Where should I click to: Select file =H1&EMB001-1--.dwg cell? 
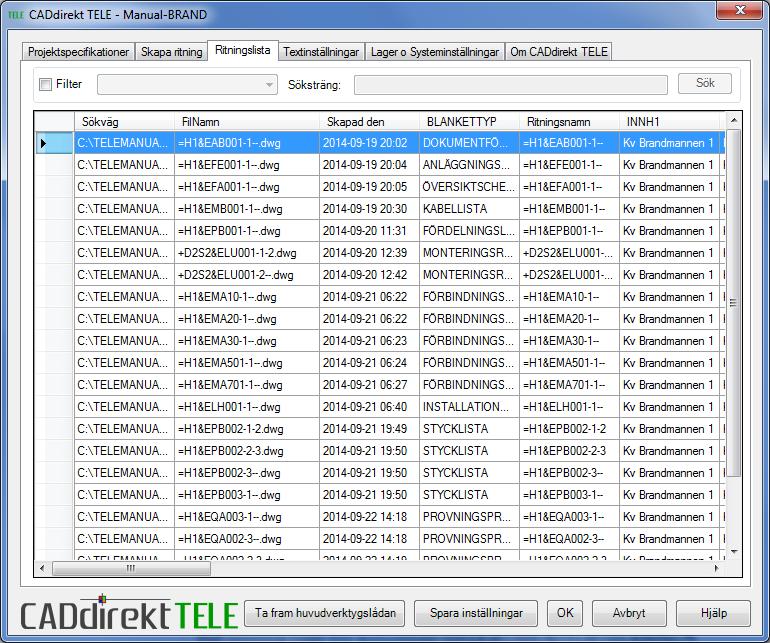247,209
